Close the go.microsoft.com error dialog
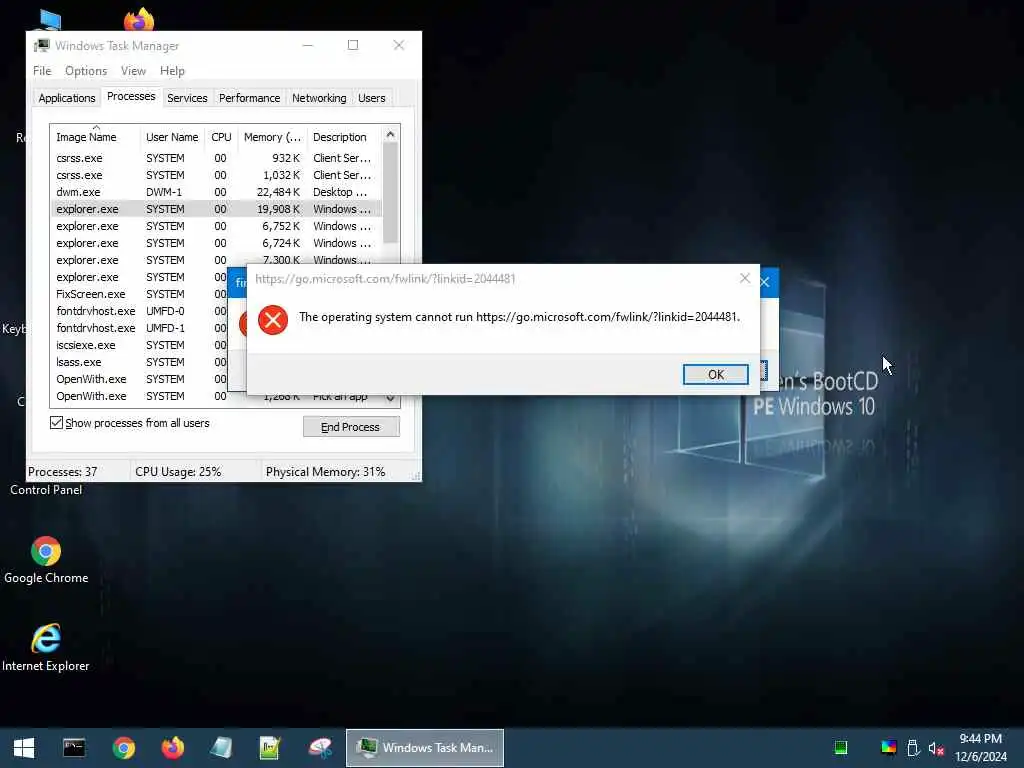This screenshot has width=1024, height=768. click(744, 278)
